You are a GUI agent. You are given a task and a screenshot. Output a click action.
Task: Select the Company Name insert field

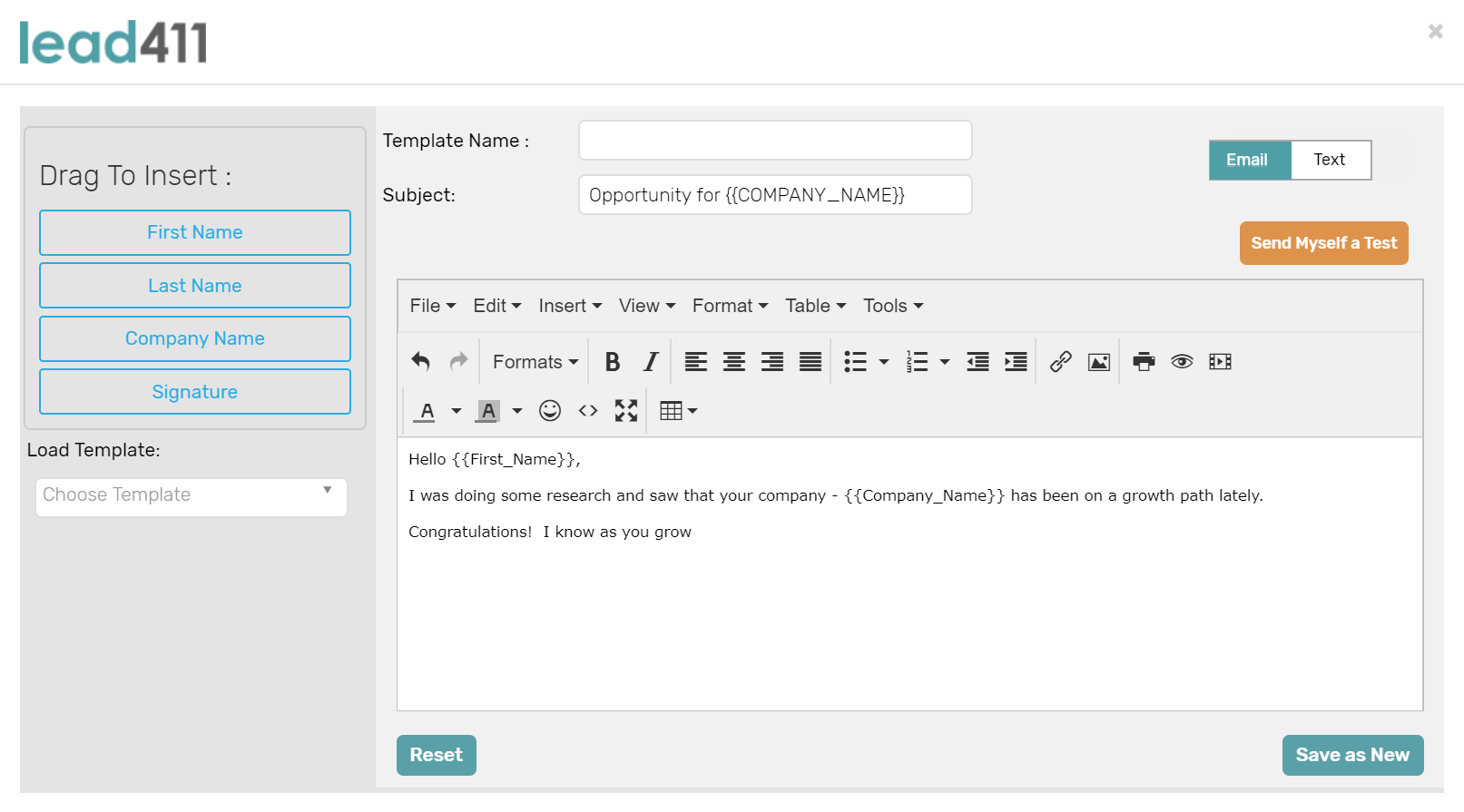point(195,338)
